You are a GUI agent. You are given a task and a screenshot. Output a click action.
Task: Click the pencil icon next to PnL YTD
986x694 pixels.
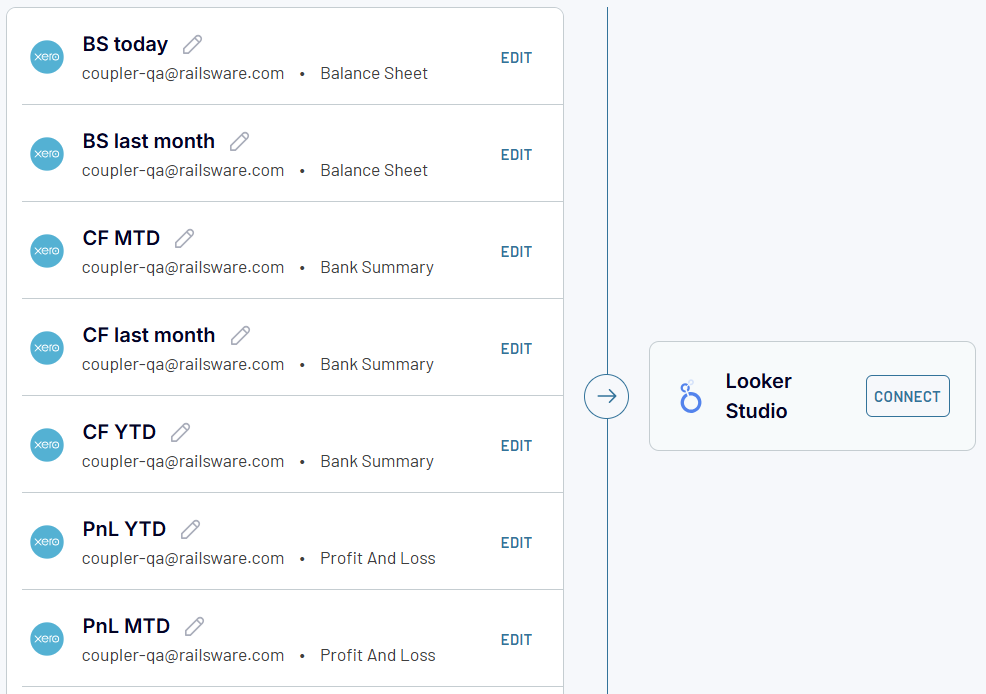191,529
